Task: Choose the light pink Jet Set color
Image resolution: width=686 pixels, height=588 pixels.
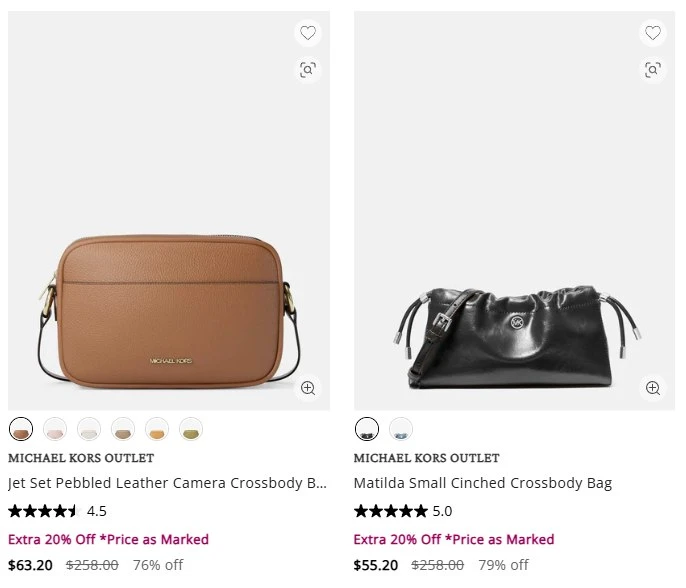Action: point(55,429)
